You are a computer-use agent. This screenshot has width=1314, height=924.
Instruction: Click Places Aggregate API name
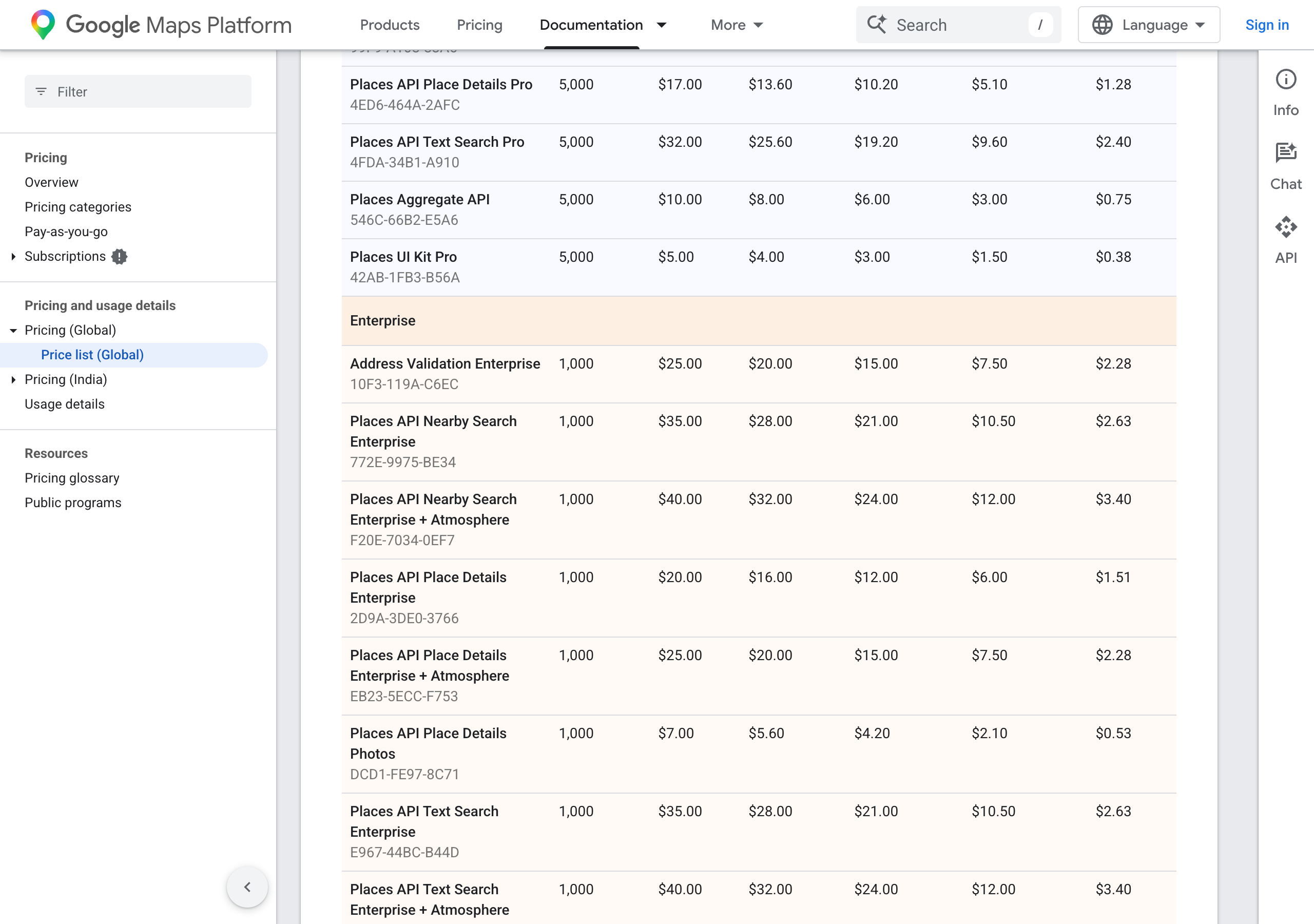pyautogui.click(x=420, y=200)
